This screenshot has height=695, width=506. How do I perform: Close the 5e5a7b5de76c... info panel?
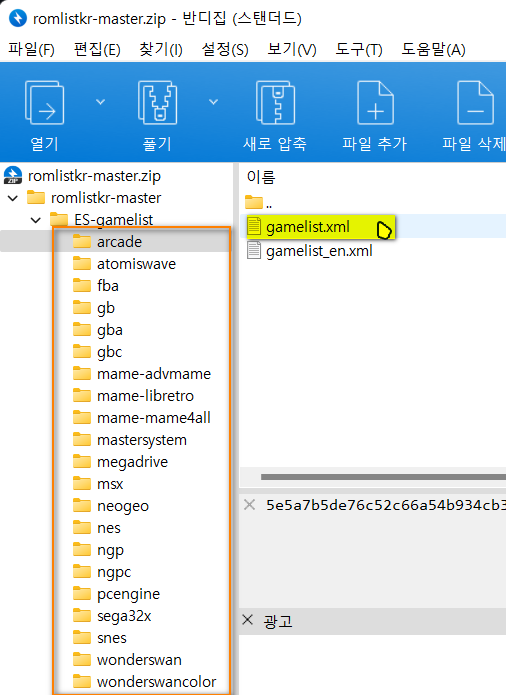click(249, 505)
